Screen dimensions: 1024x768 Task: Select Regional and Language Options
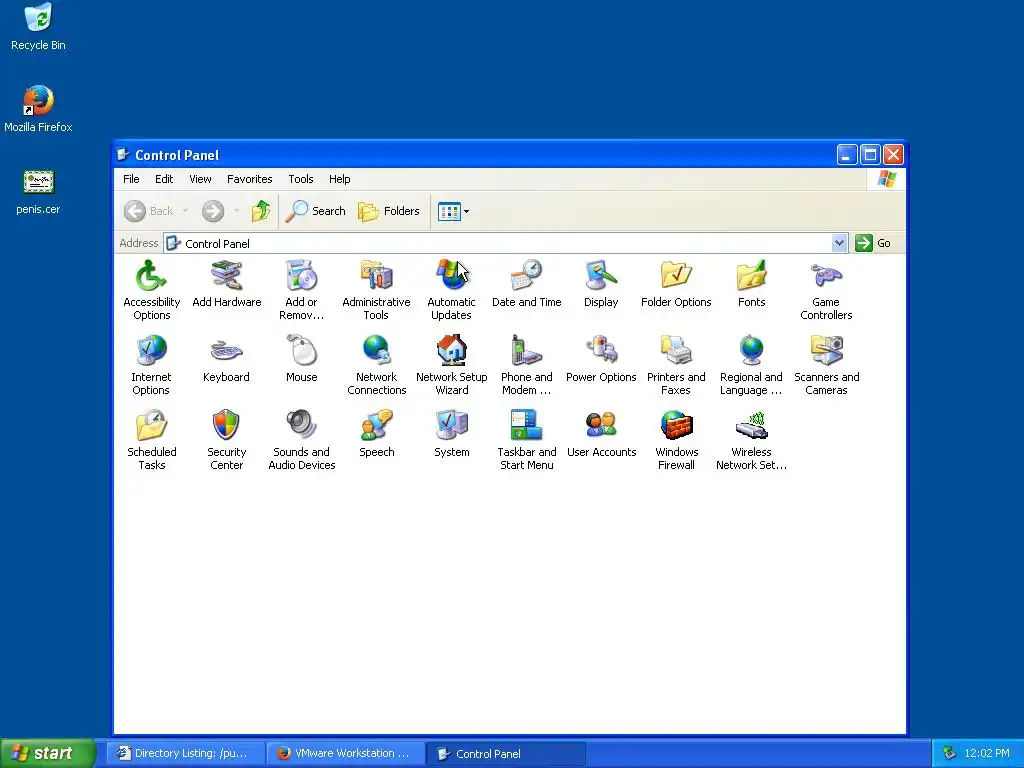[x=751, y=365]
